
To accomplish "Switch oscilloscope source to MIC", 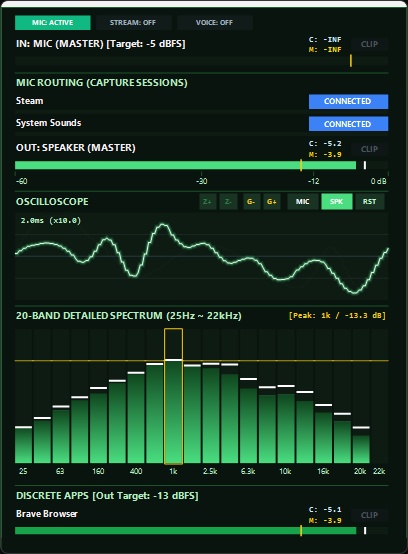I will [302, 202].
